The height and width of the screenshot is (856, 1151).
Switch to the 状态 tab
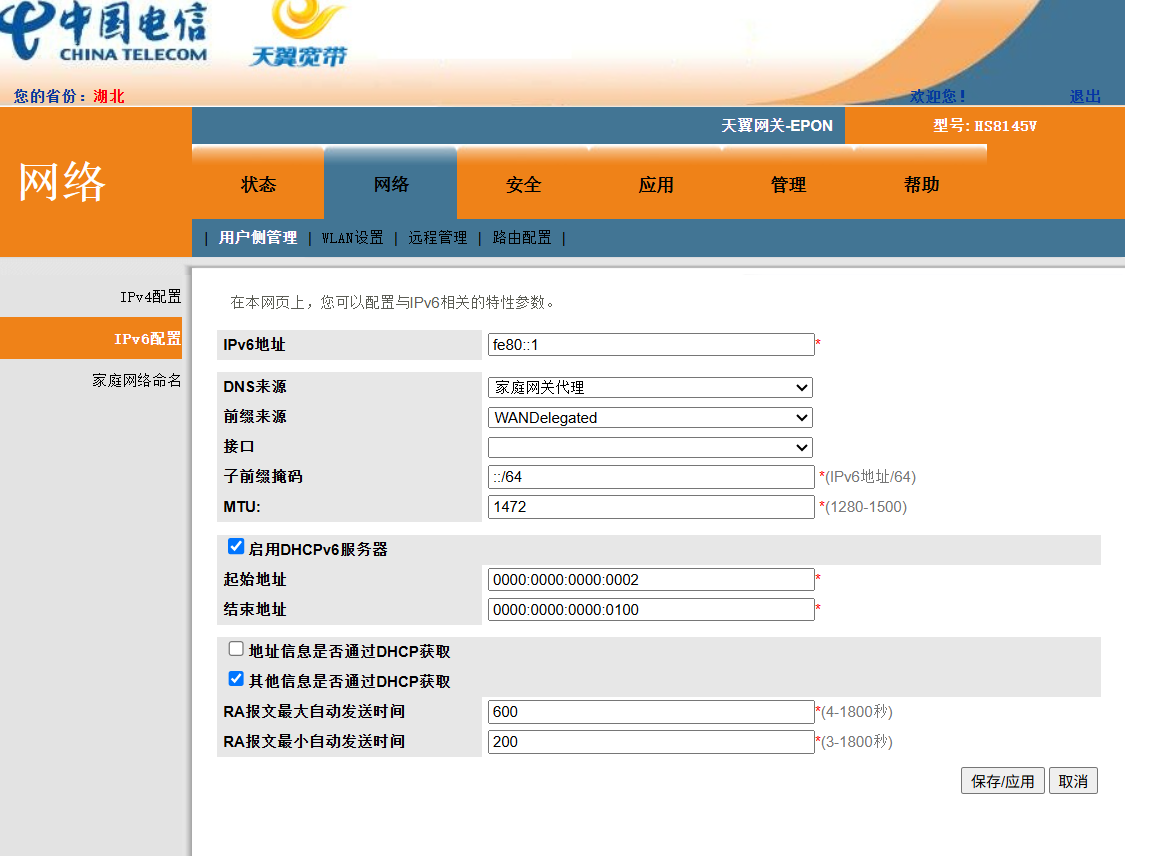[x=258, y=184]
